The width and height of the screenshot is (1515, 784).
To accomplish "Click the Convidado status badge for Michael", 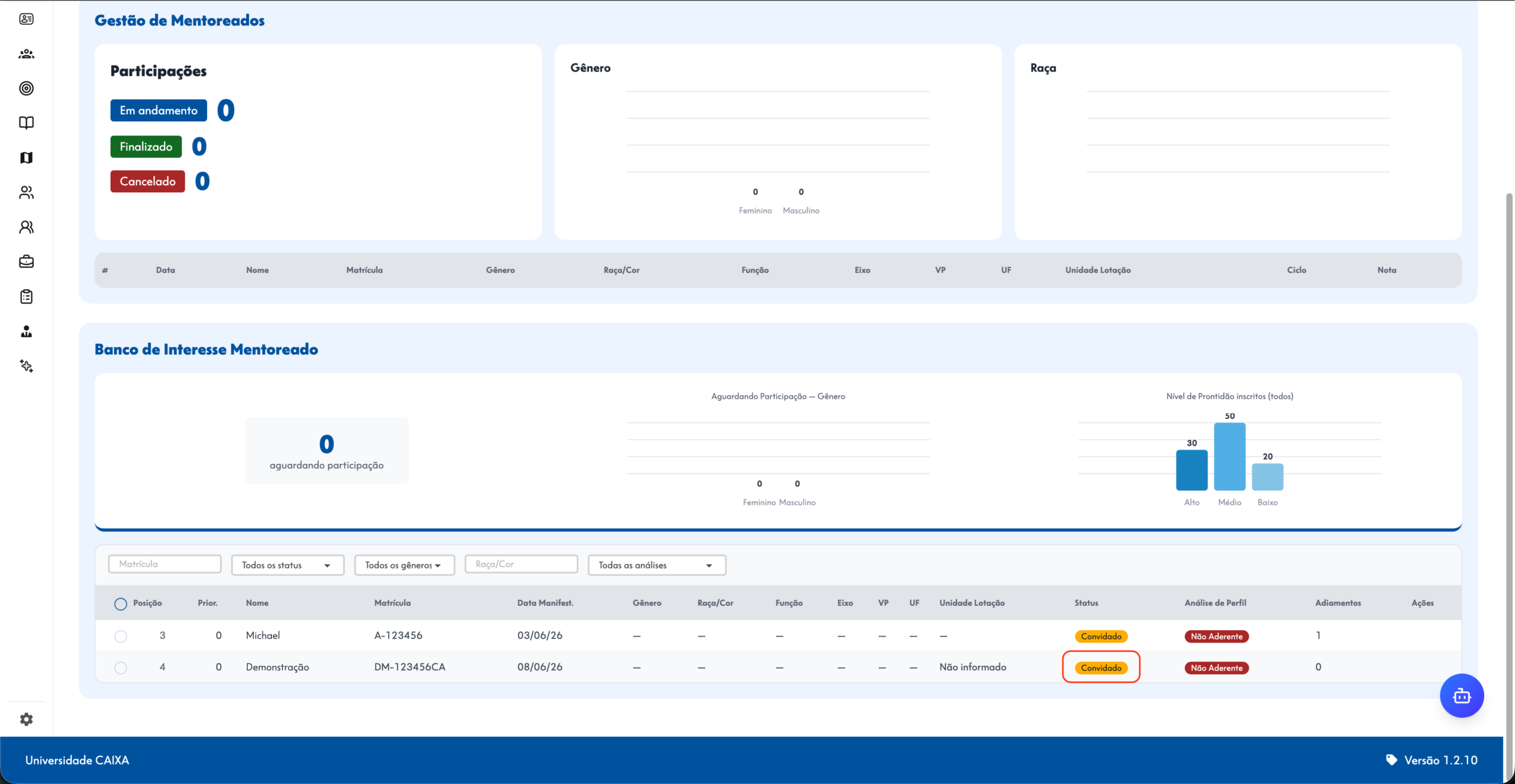I will pos(1101,636).
